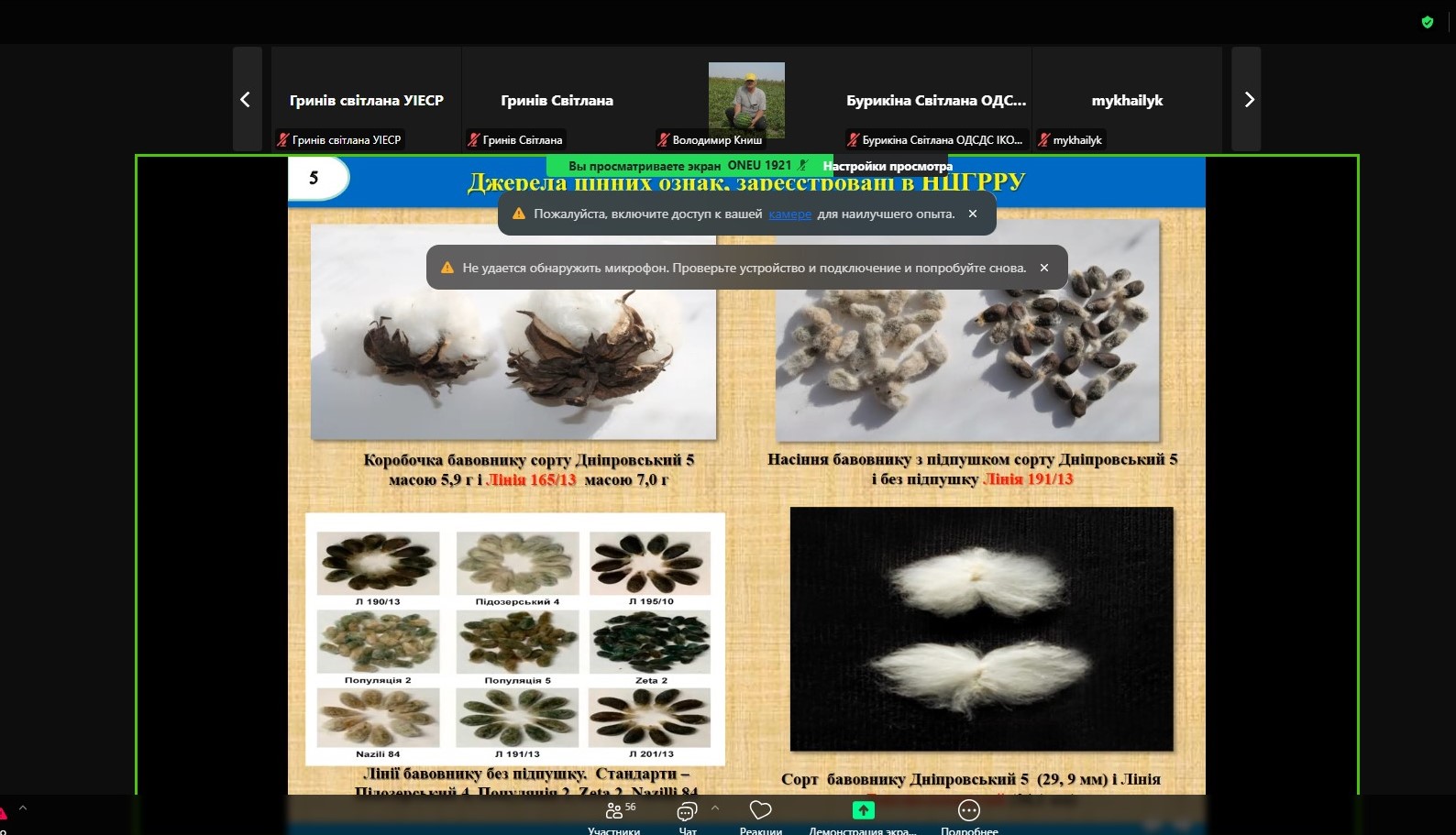Open the Реакции reactions menu
Viewport: 1456px width, 835px height.
click(x=760, y=815)
